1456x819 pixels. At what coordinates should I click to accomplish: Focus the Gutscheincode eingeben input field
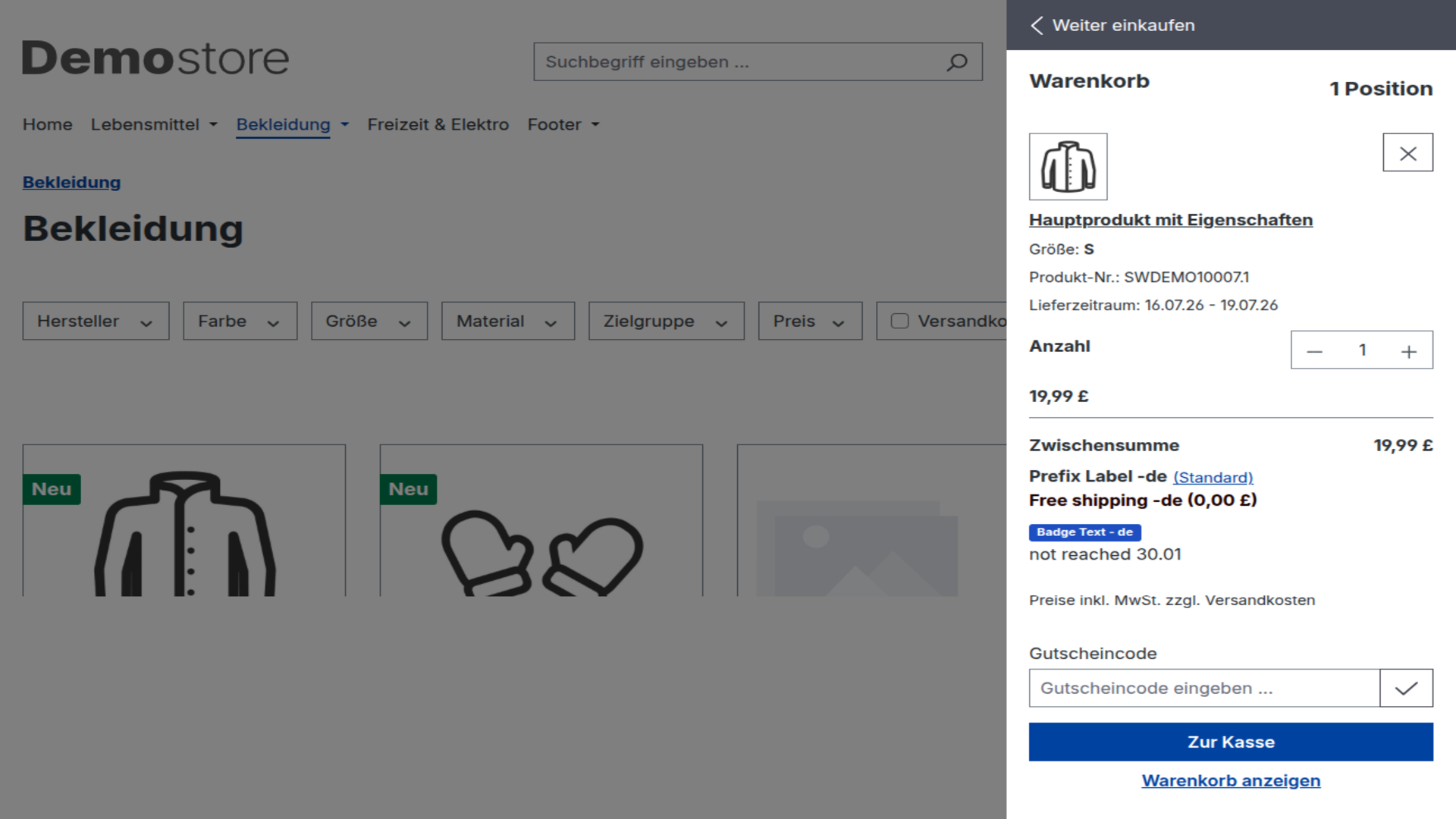point(1204,688)
